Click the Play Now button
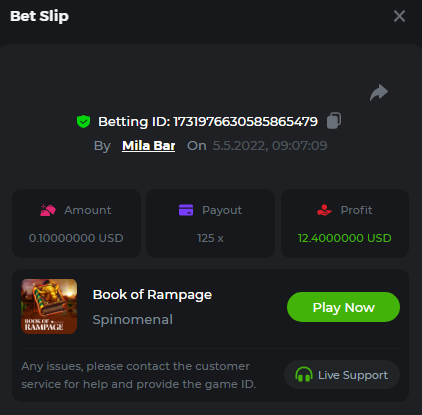 (x=343, y=307)
